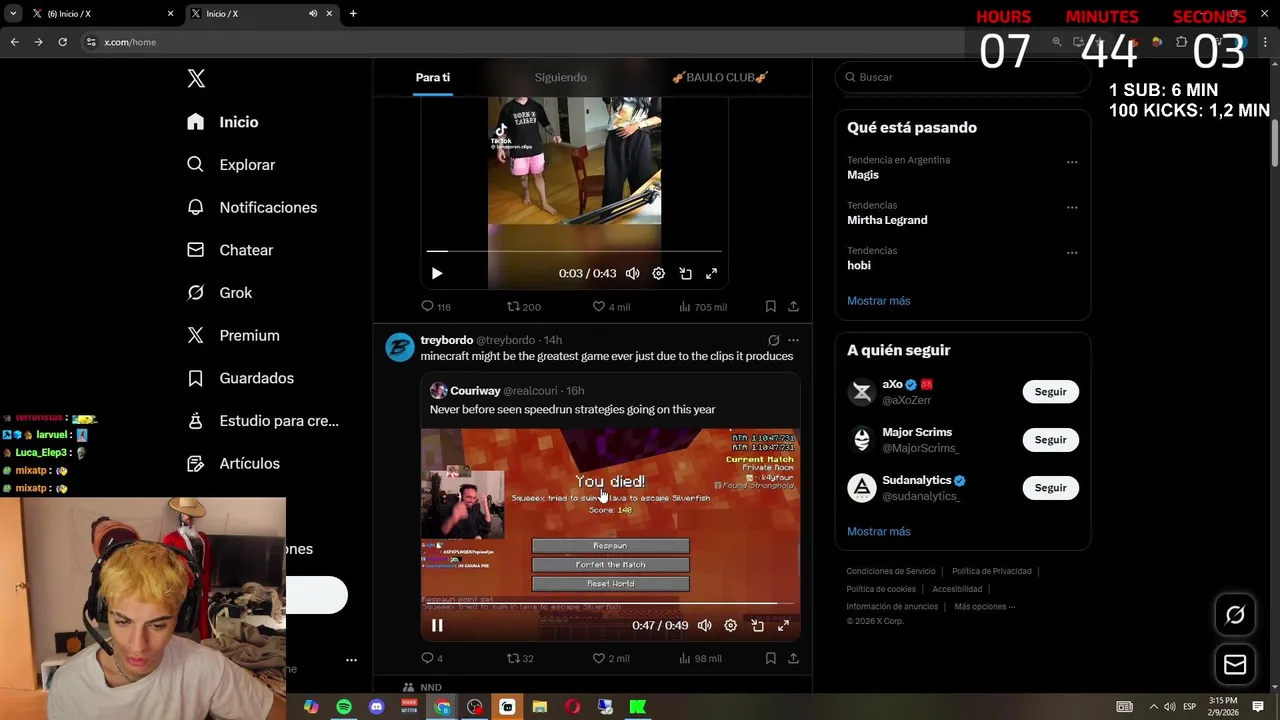Open Notificaciones in sidebar
Screen dimensions: 1280x720
252,207
